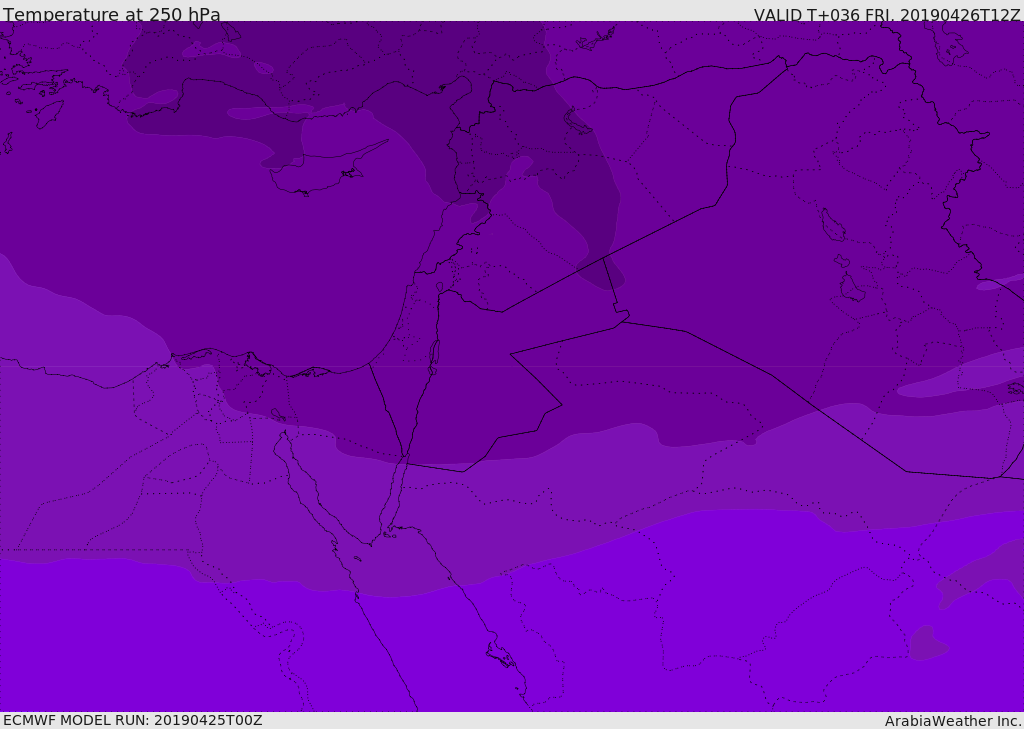The image size is (1024, 729).
Task: Click the 'VALID T+036 FRI. 20190426T12Z' label
Action: 886,14
